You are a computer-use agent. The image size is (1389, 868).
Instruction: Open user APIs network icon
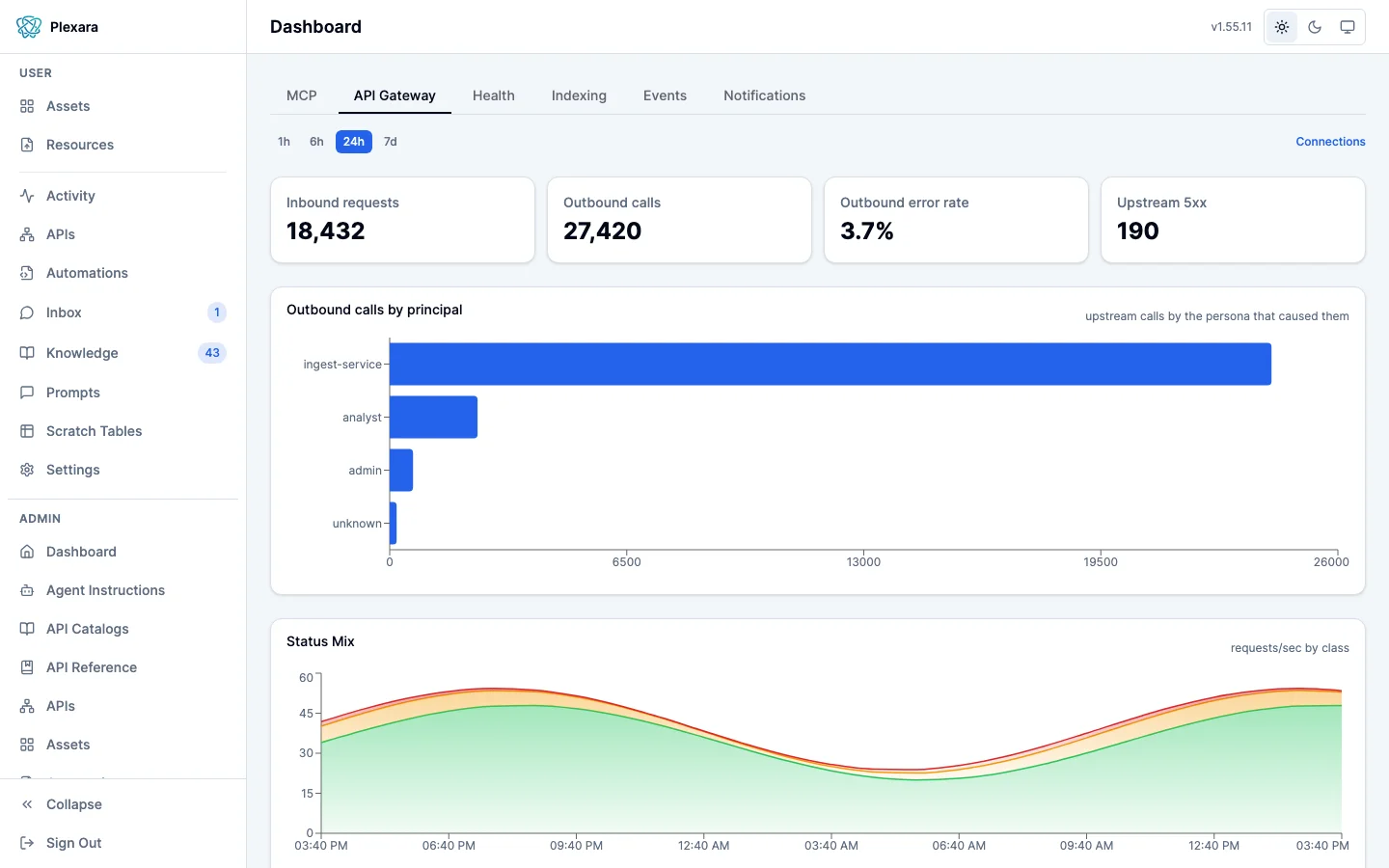pyautogui.click(x=27, y=234)
